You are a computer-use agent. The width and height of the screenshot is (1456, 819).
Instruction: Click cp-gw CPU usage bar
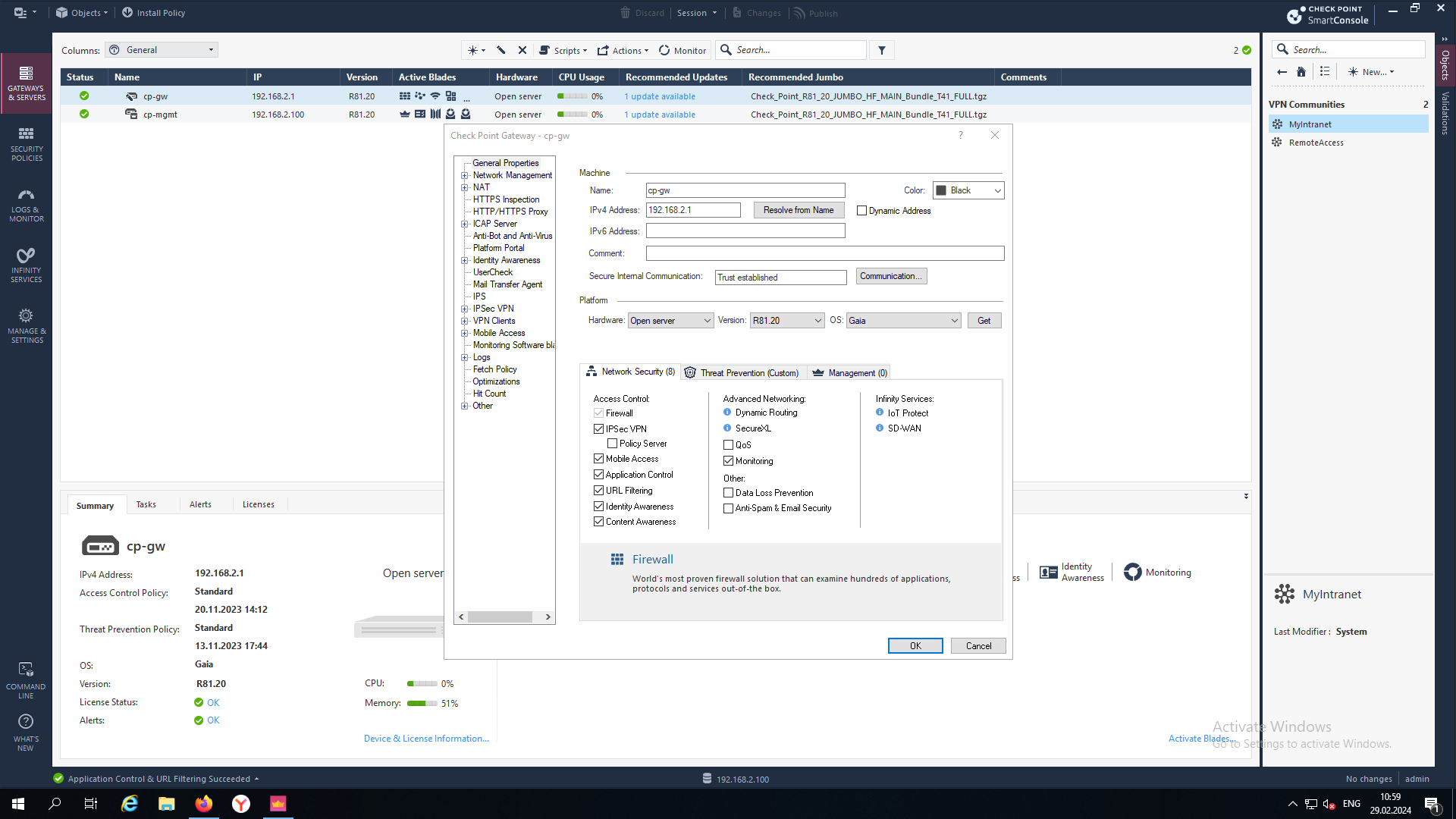pos(573,96)
